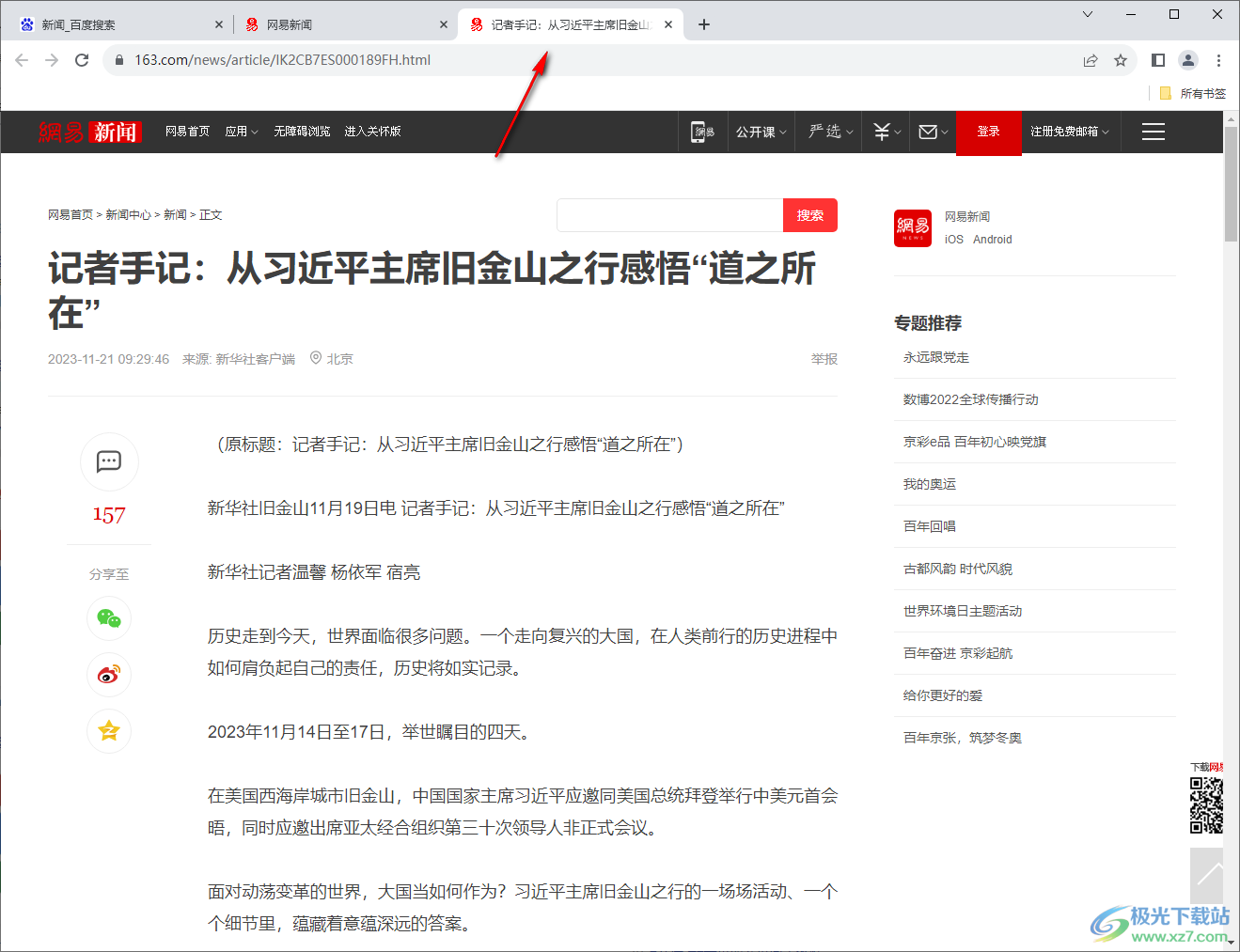Close the 网易新闻 tab
This screenshot has width=1240, height=952.
pyautogui.click(x=444, y=24)
